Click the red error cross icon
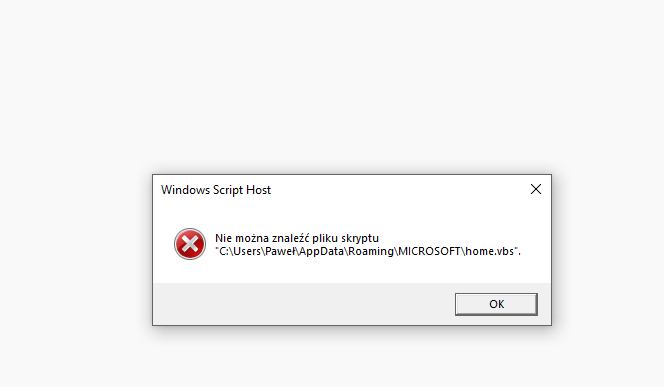The width and height of the screenshot is (664, 387). tap(190, 244)
